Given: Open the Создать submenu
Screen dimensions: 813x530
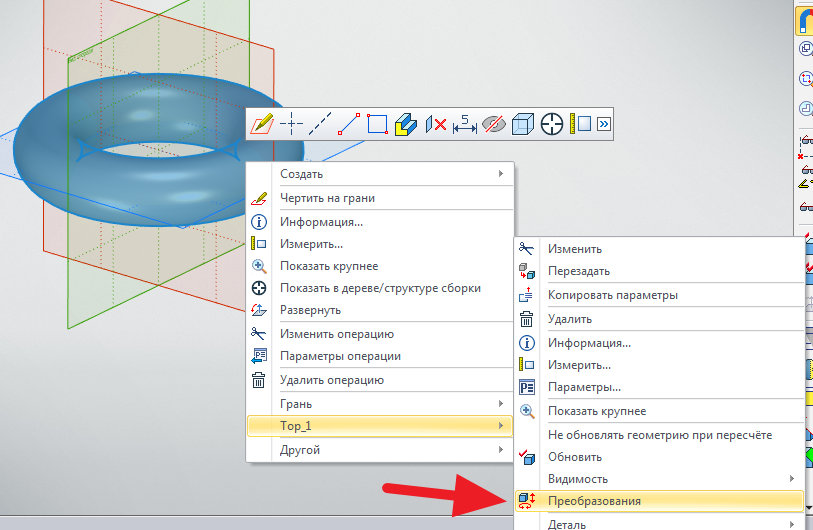Looking at the screenshot, I should [380, 174].
